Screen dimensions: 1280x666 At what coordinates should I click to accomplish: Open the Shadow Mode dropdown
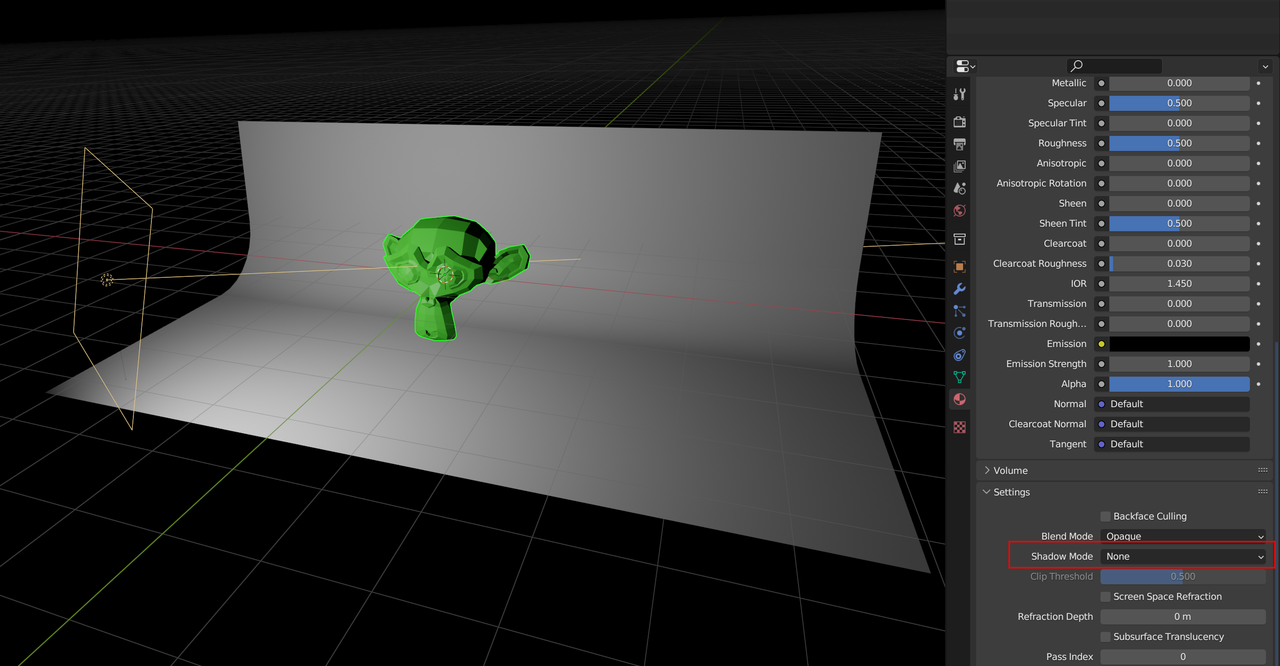point(1184,556)
